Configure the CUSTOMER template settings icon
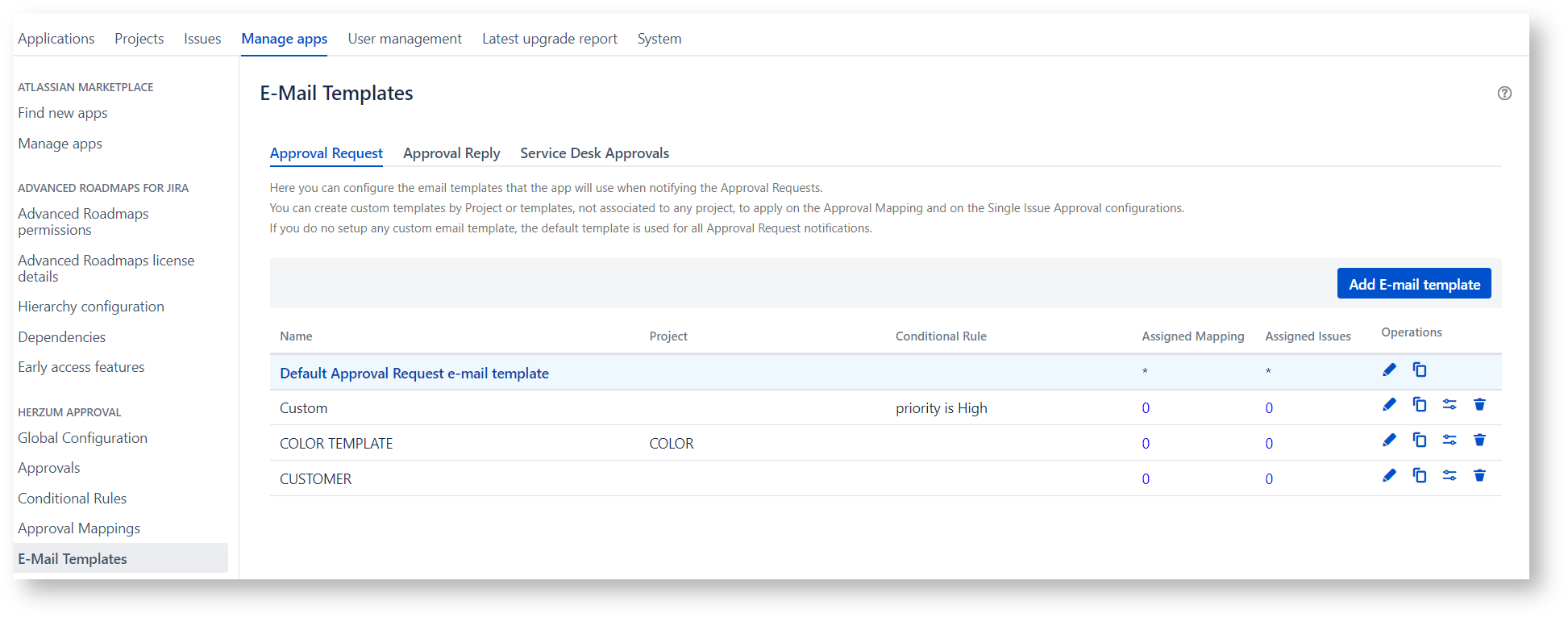The image size is (1568, 618). click(x=1449, y=476)
